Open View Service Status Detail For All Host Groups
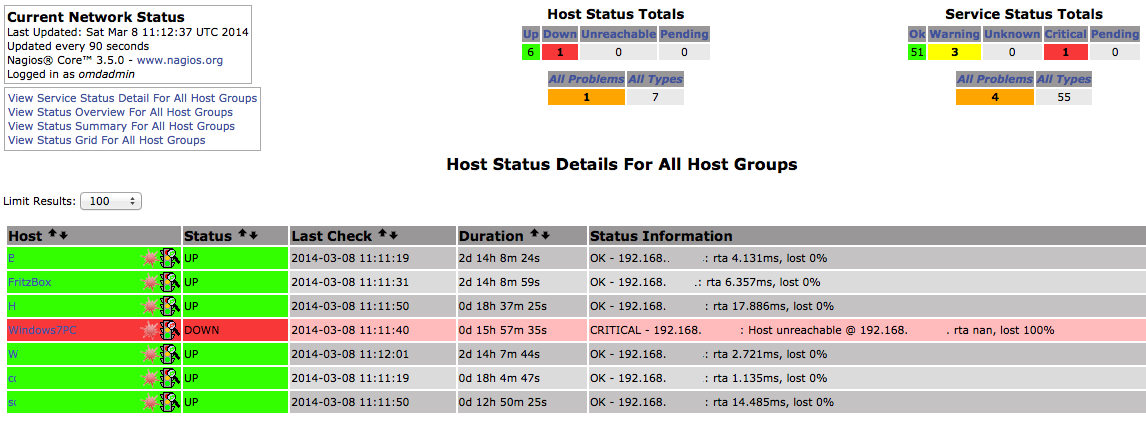 (x=132, y=98)
